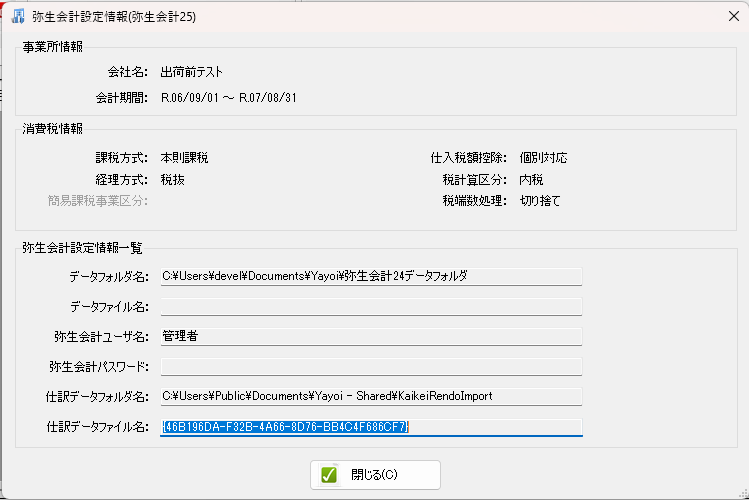Click the 仕訳データフォルダ名: label
Image resolution: width=749 pixels, height=500 pixels.
click(97, 396)
